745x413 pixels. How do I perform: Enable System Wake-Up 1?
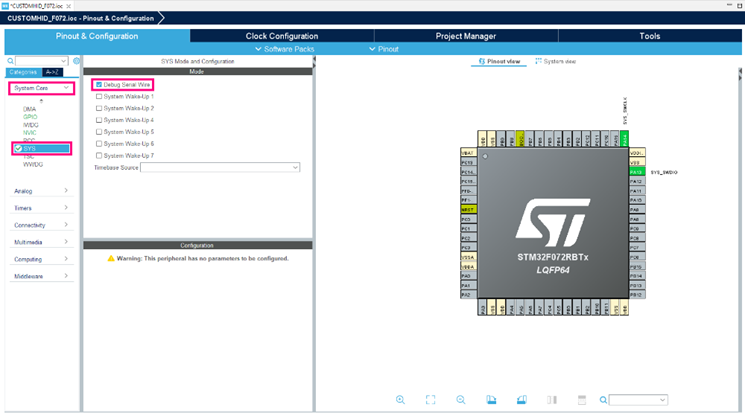(99, 96)
